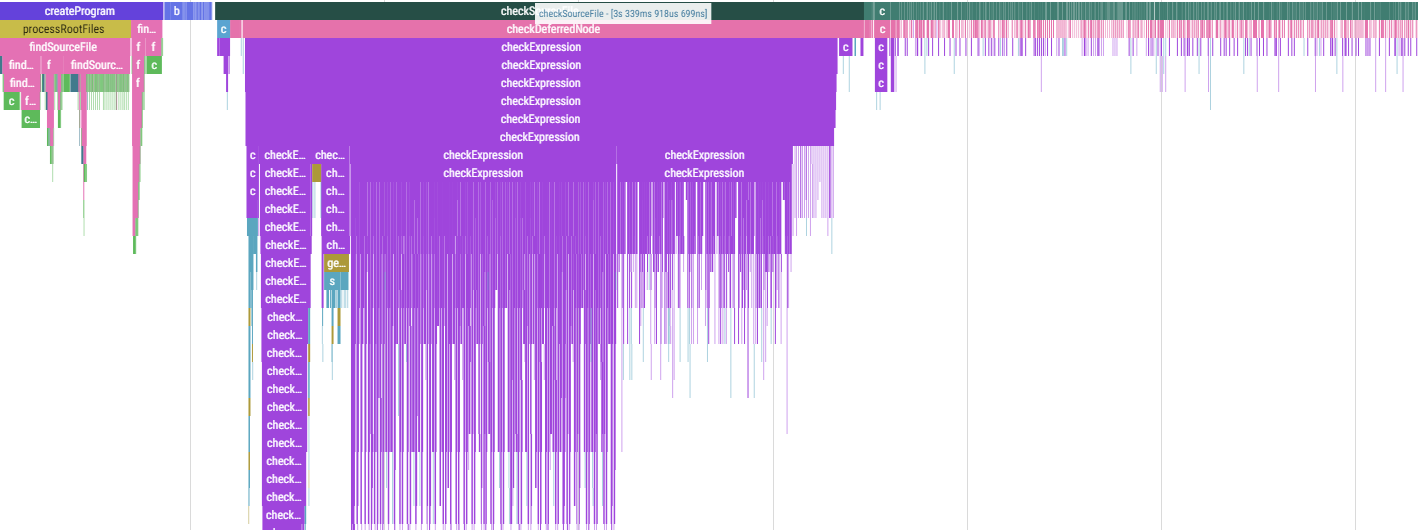Select the widest pink findSourceFile block
Screen dimensions: 1418x530
coord(63,47)
